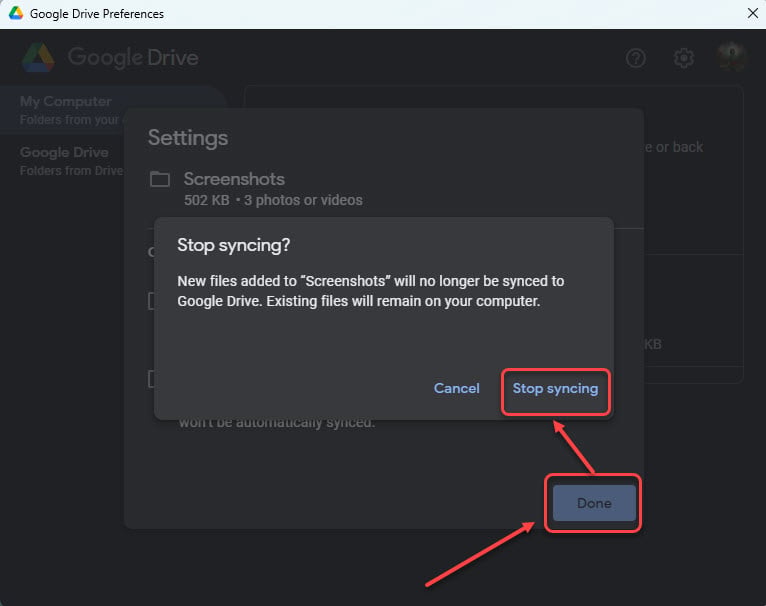
Task: Select the My Computer sidebar tab
Action: click(x=112, y=110)
